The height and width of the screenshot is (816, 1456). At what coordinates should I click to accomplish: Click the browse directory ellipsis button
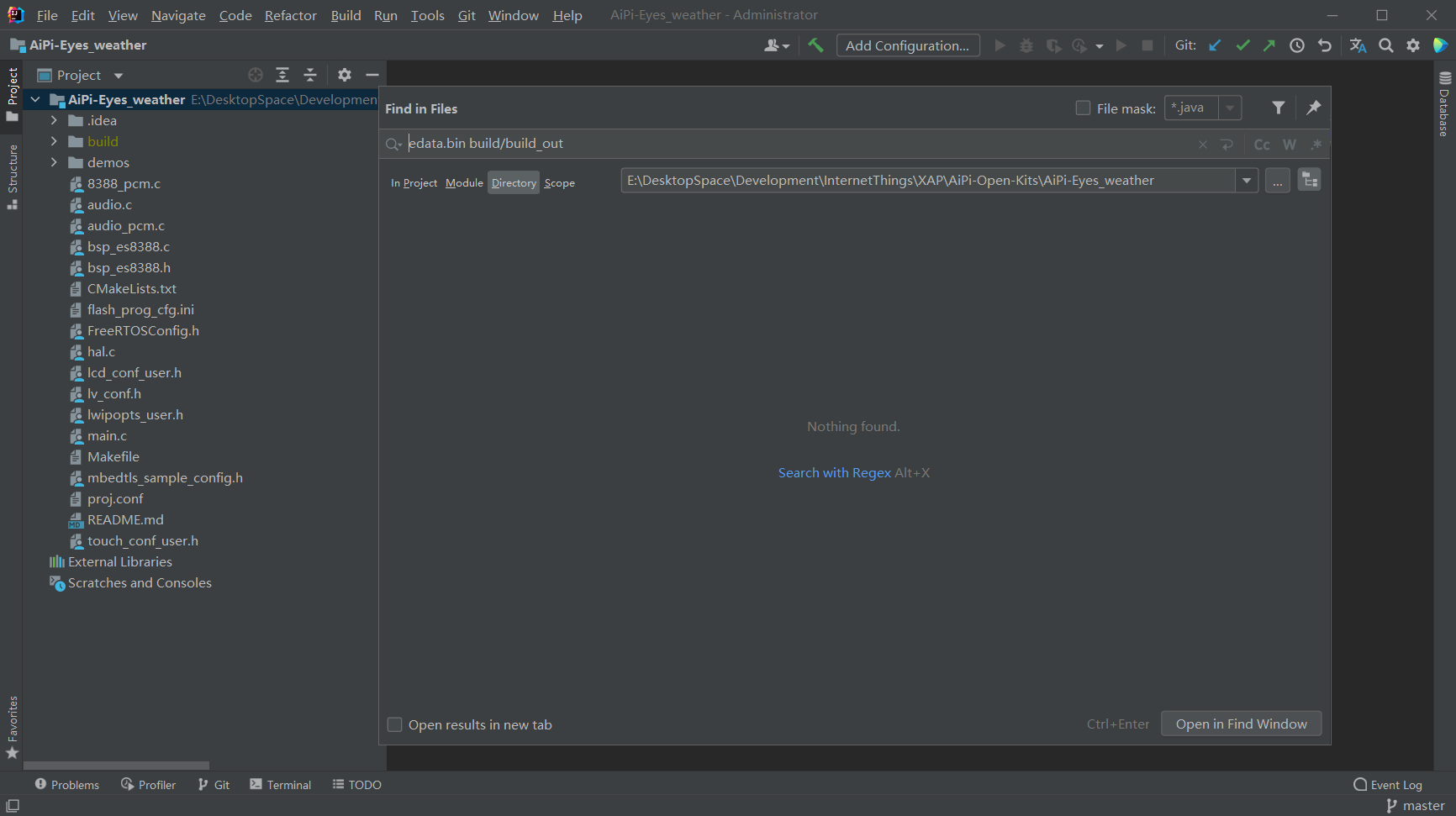1277,181
